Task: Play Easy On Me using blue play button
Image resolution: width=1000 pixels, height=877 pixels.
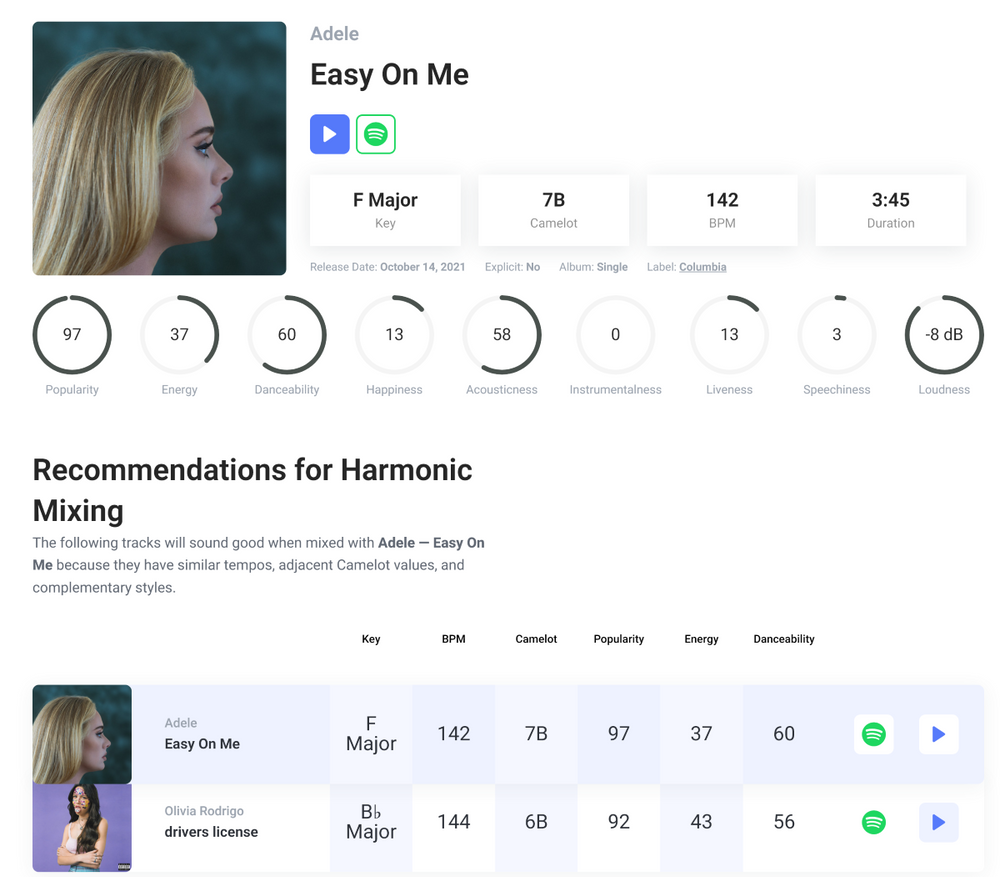Action: tap(330, 134)
